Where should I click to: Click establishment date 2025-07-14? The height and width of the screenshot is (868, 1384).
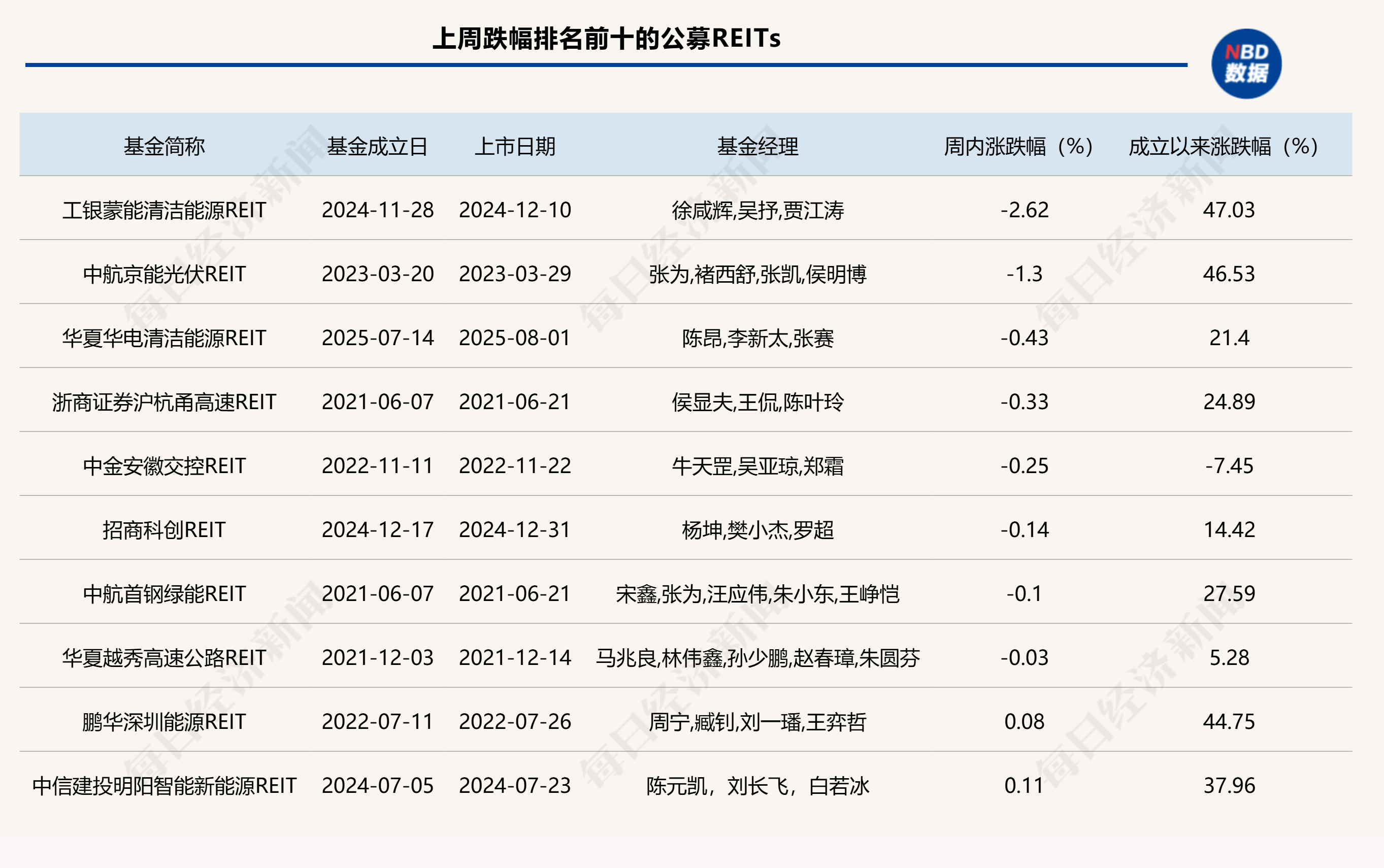click(378, 338)
